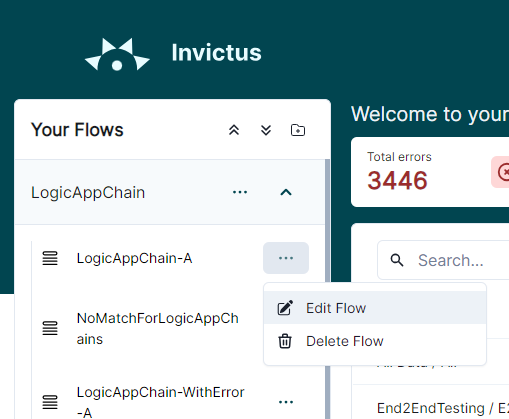Select Edit Flow from context menu
The height and width of the screenshot is (419, 509).
[375, 308]
